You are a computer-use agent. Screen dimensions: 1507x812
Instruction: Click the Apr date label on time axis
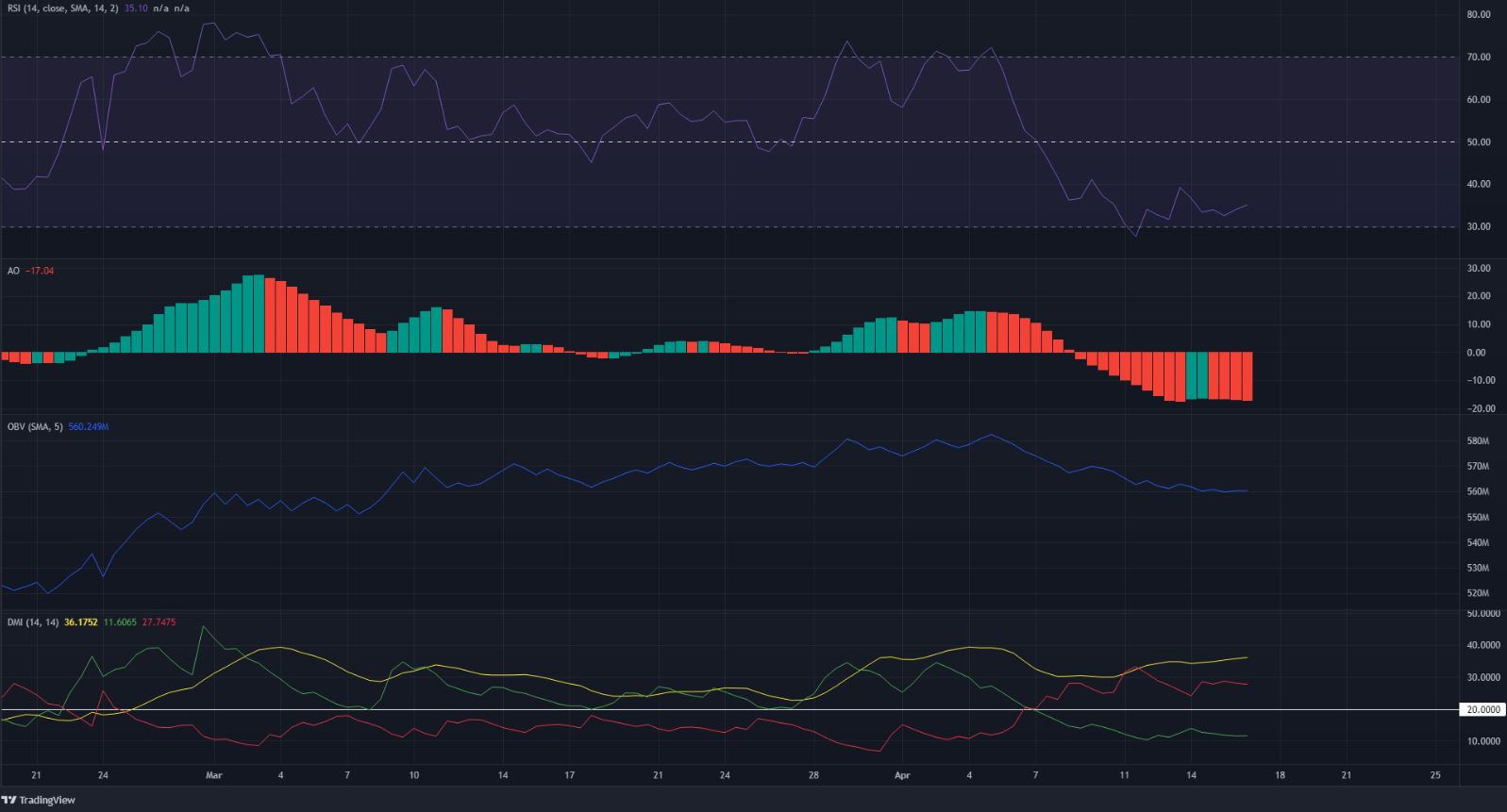pos(902,776)
